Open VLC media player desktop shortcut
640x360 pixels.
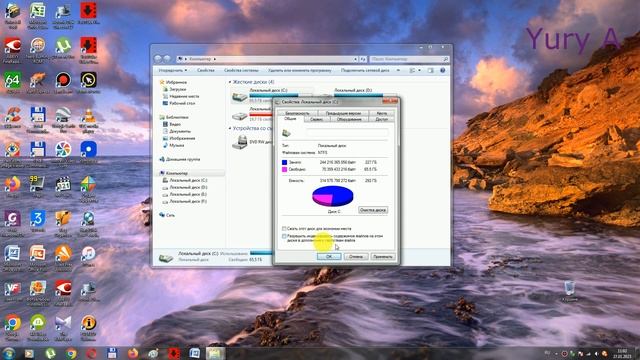point(88,116)
